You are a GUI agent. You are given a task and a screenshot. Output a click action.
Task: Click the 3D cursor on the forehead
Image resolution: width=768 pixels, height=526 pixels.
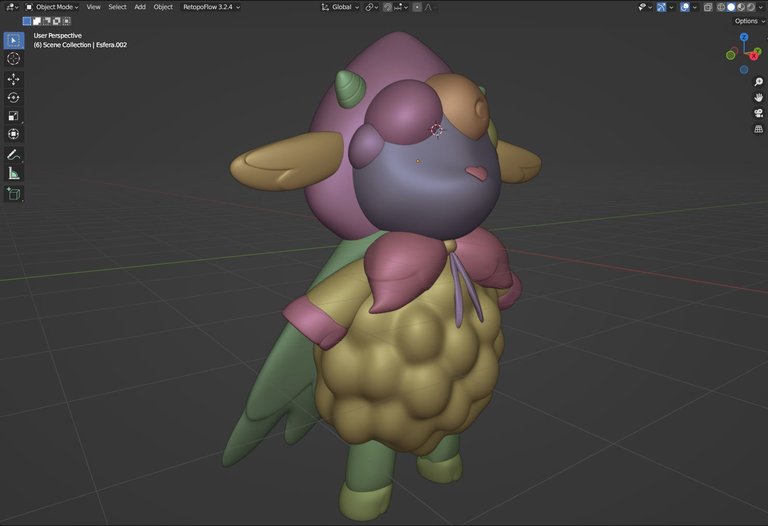(436, 130)
